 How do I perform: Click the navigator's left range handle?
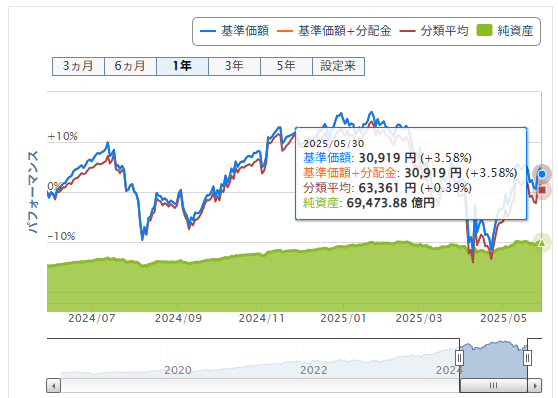(x=459, y=357)
